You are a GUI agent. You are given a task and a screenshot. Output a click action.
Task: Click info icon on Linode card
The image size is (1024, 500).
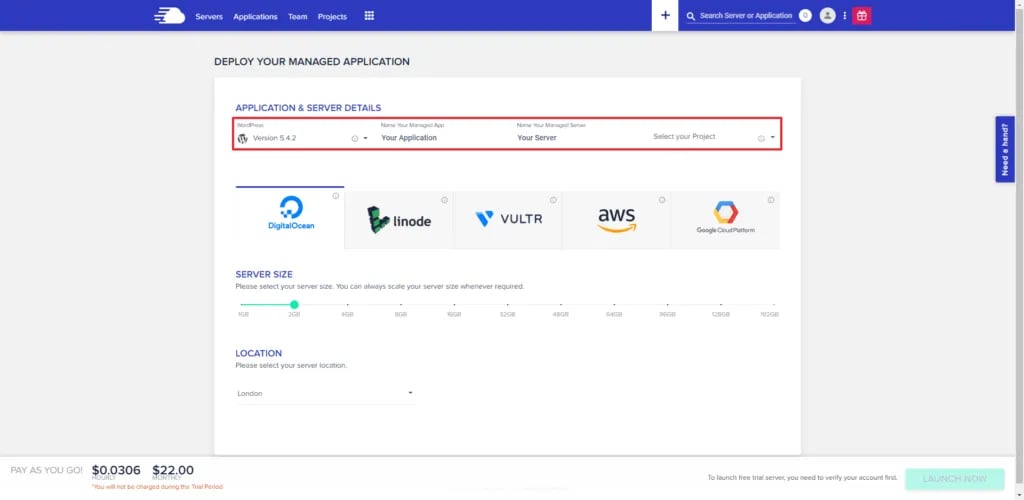(444, 200)
